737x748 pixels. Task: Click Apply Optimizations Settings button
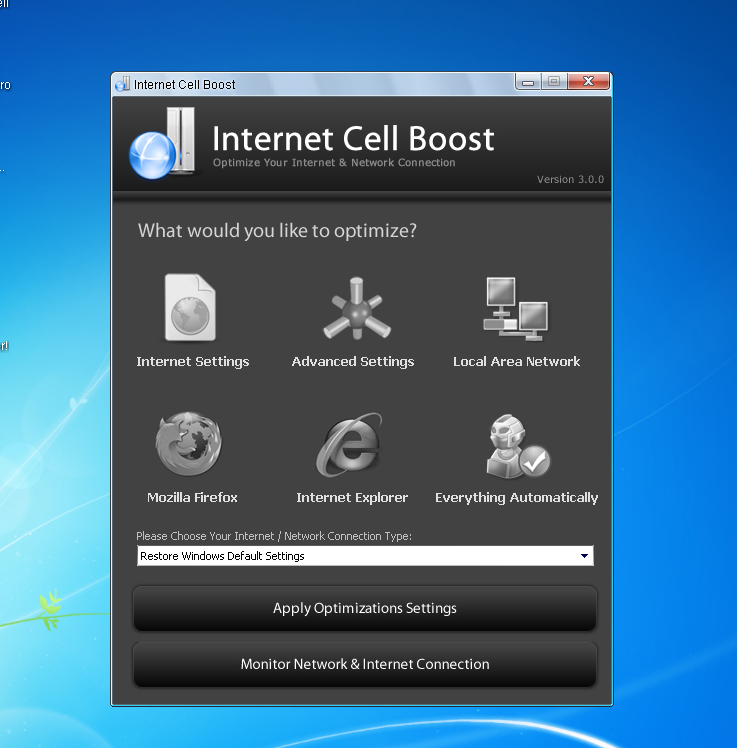point(365,608)
